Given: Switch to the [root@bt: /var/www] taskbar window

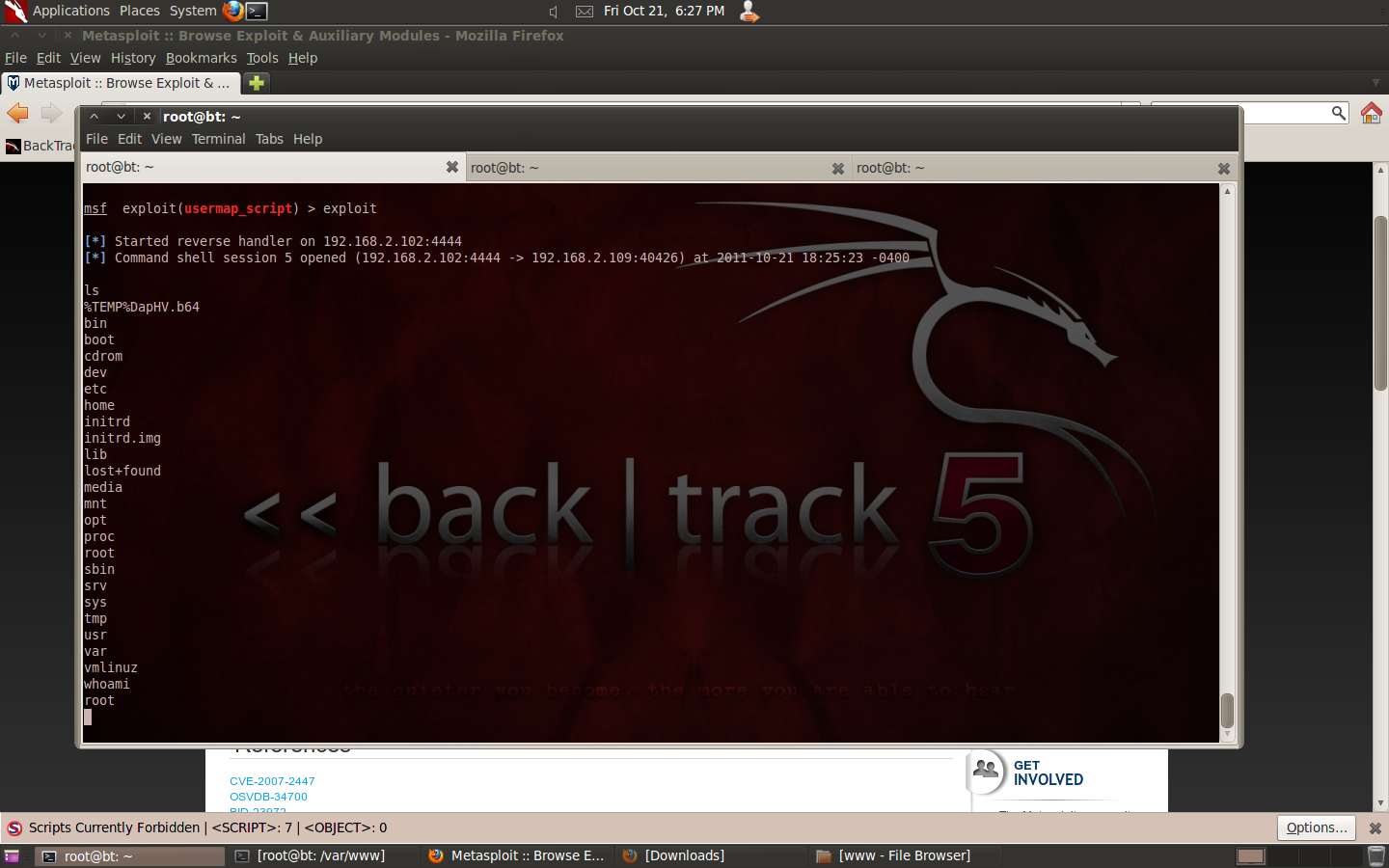Looking at the screenshot, I should coord(323,855).
